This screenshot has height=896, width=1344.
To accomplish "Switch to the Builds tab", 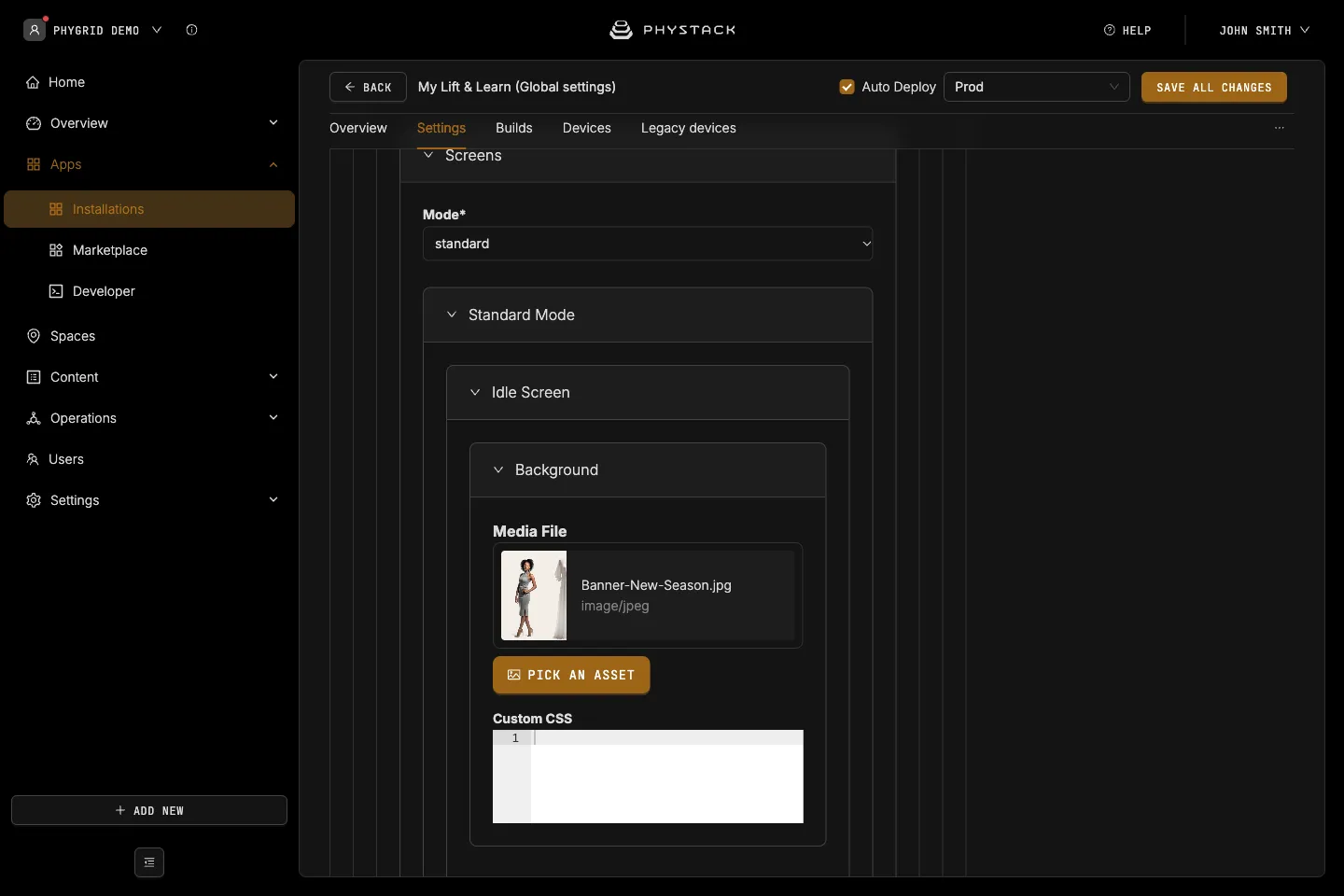I will pos(514,128).
